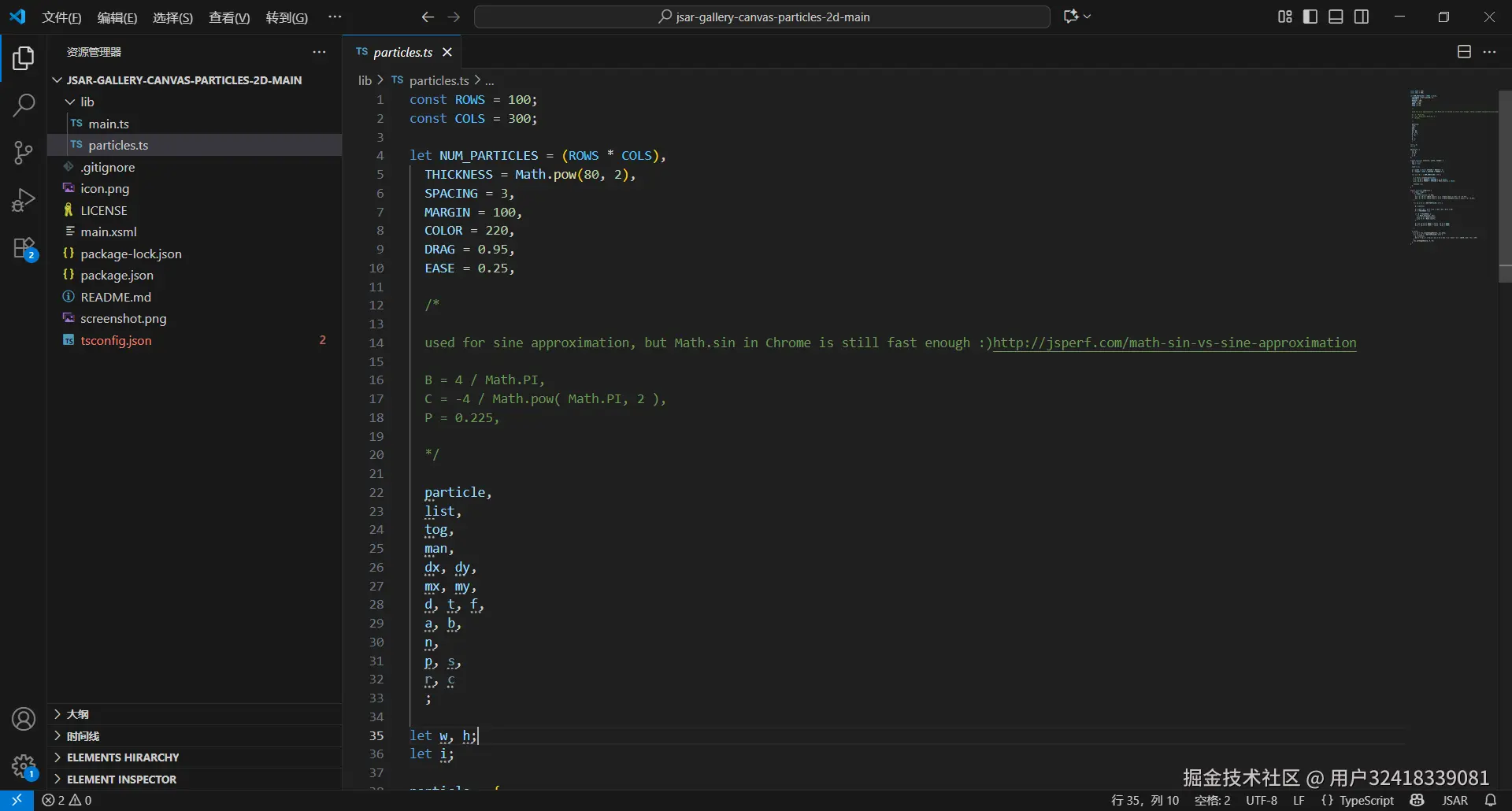Open the Manage gear settings icon
This screenshot has height=811, width=1512.
click(x=24, y=765)
